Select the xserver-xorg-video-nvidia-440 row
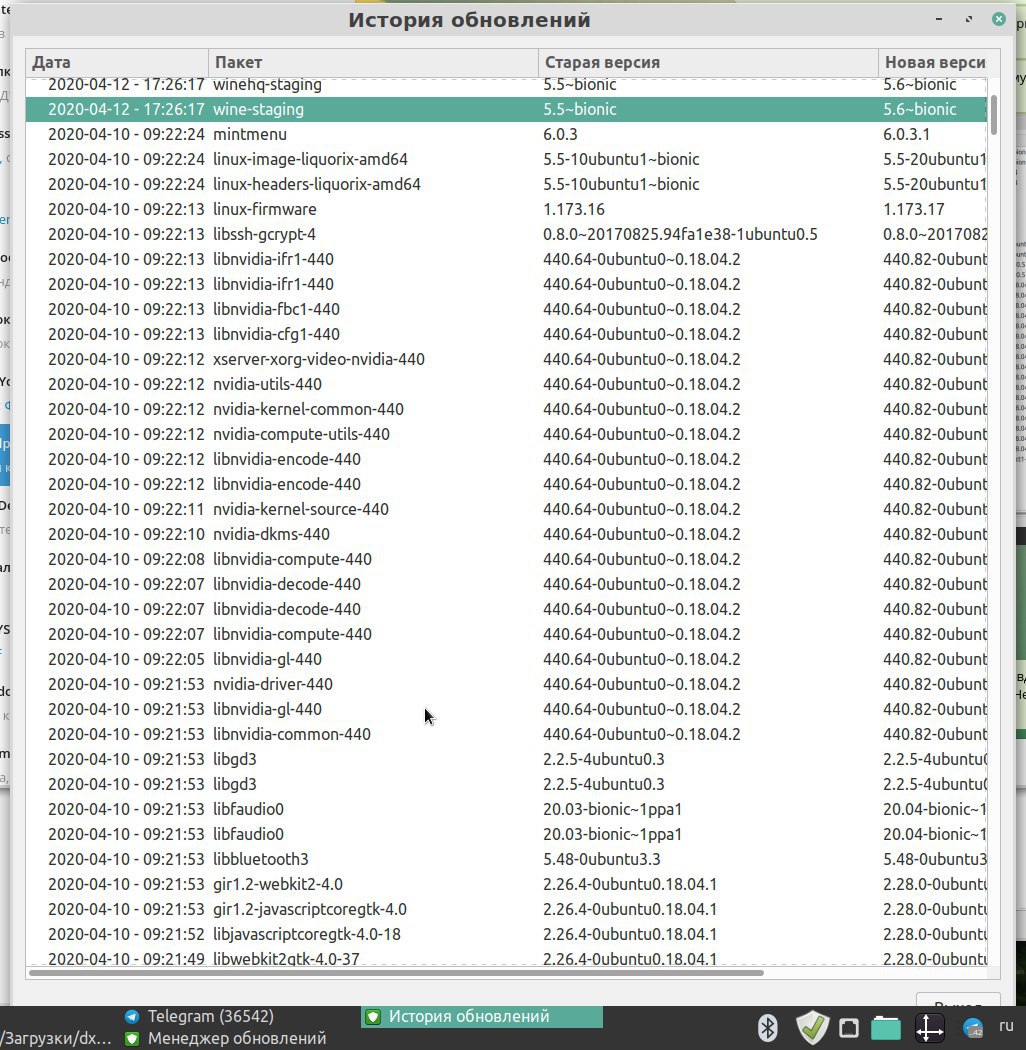The height and width of the screenshot is (1050, 1026). (x=506, y=359)
